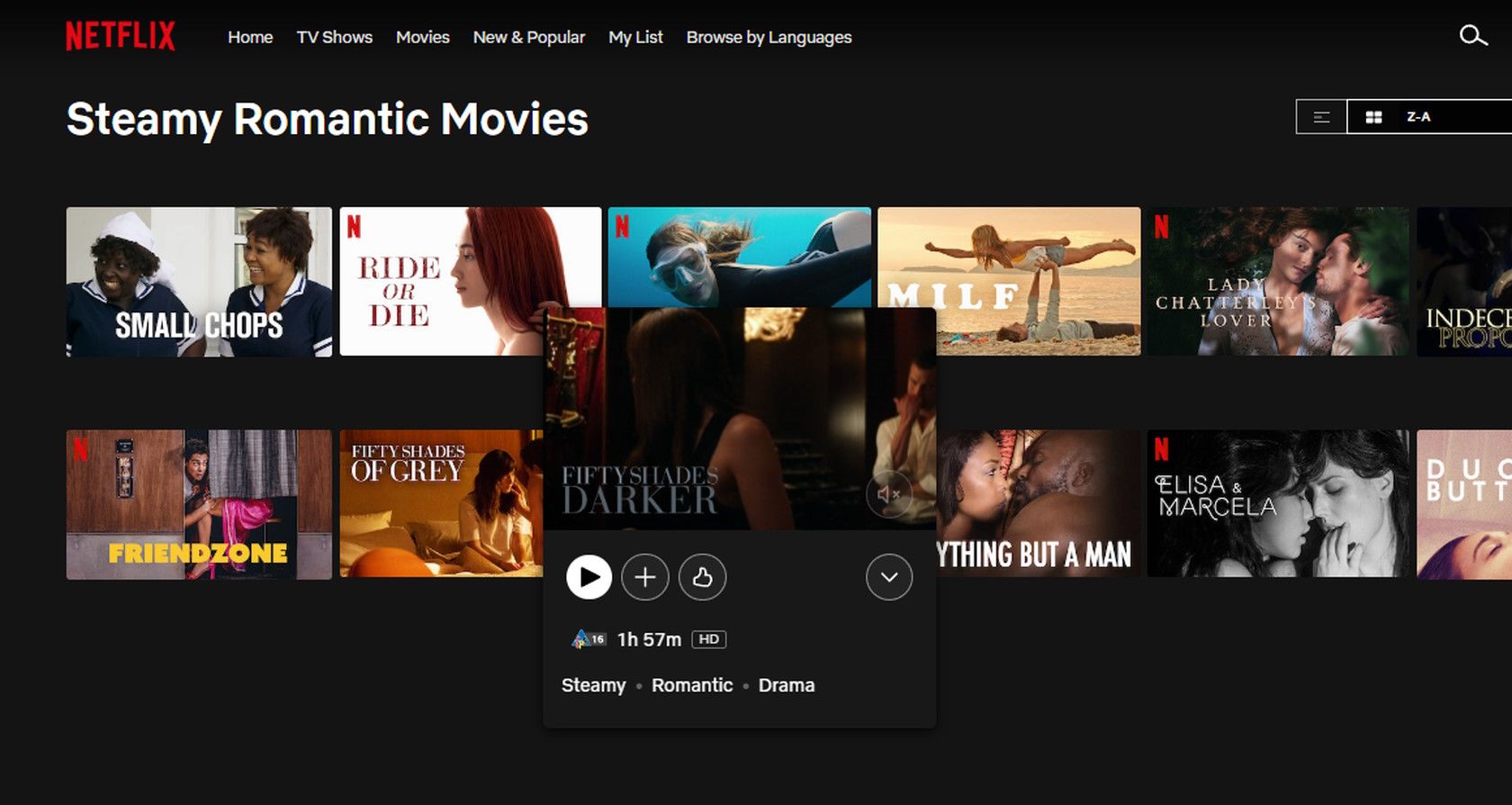Add Fifty Shades Darker to My List
Viewport: 1512px width, 805px height.
pos(645,577)
